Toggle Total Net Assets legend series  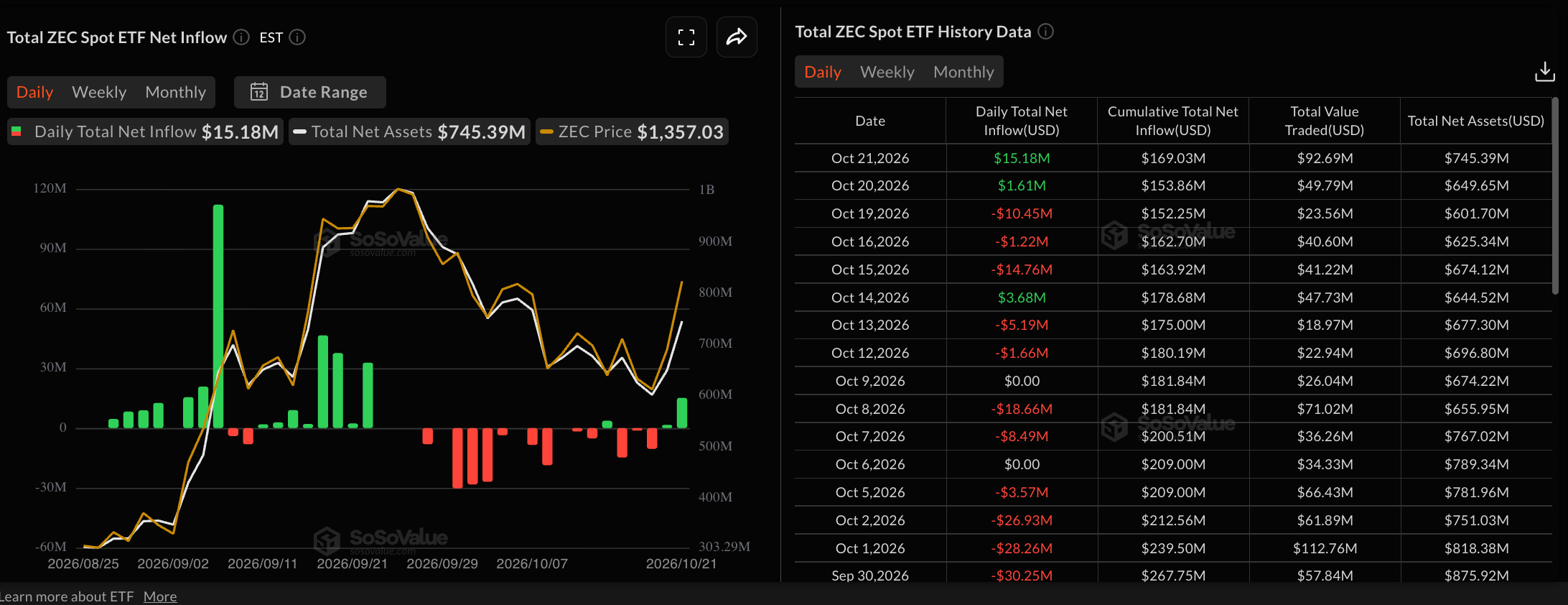[x=409, y=132]
